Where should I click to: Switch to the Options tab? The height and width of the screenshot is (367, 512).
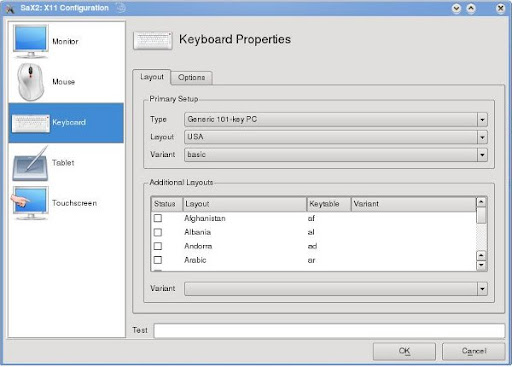[191, 78]
